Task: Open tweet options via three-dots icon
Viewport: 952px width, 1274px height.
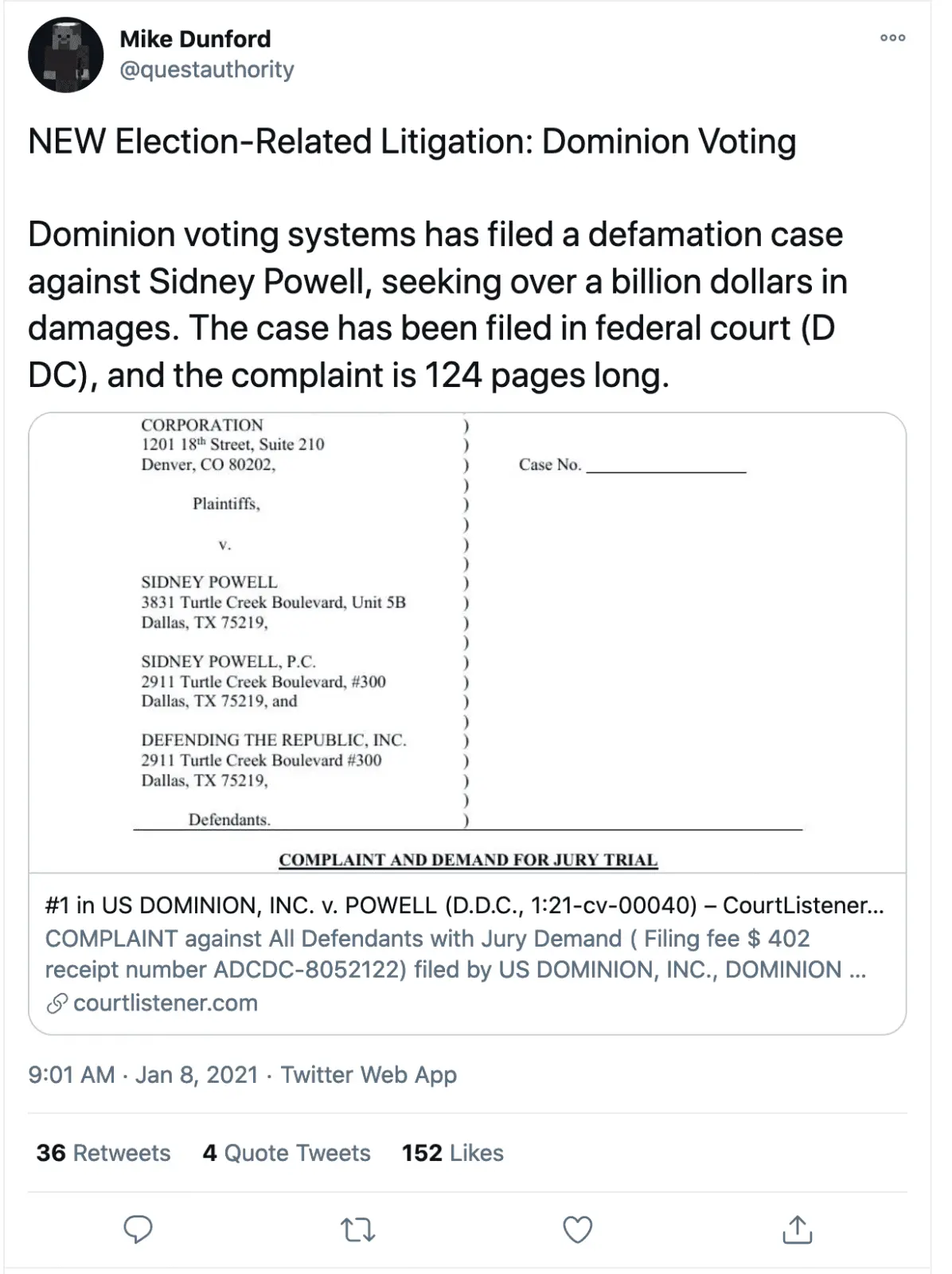Action: (893, 37)
